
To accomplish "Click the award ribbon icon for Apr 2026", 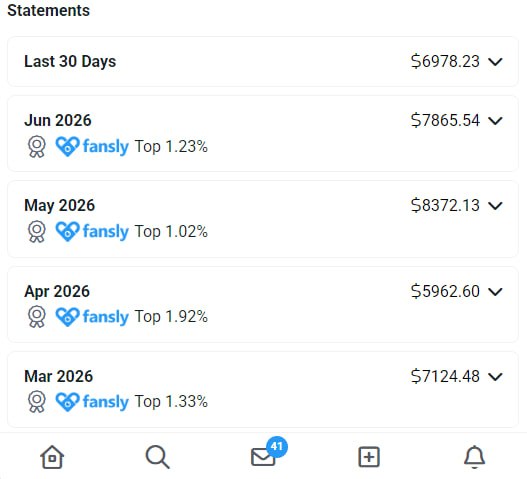I will 37,317.
